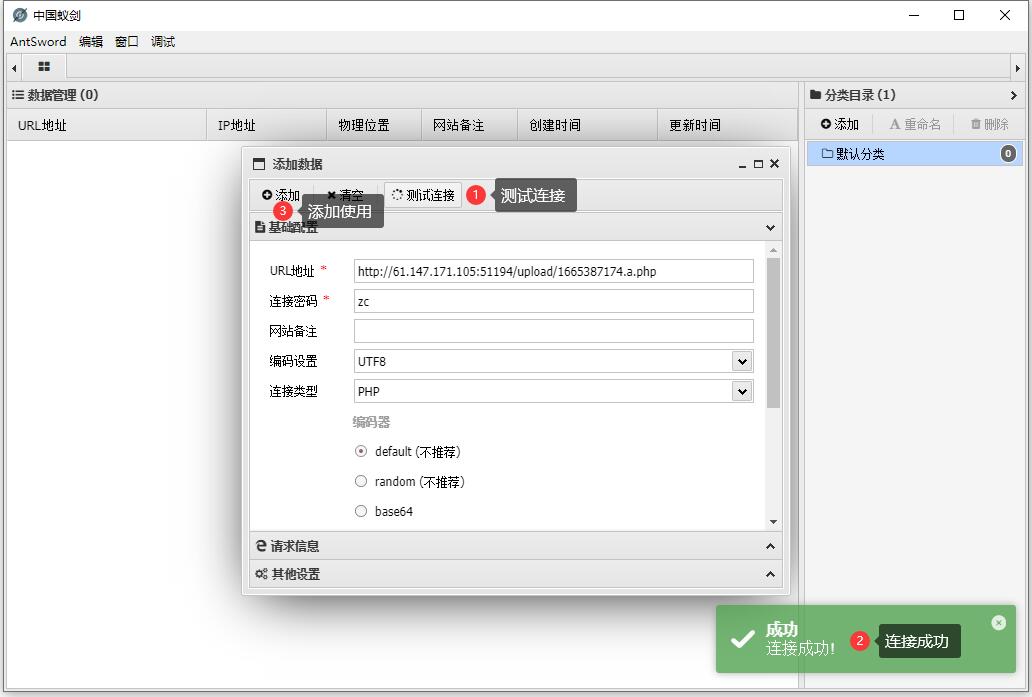Sort by the IP地址 column header

click(267, 125)
